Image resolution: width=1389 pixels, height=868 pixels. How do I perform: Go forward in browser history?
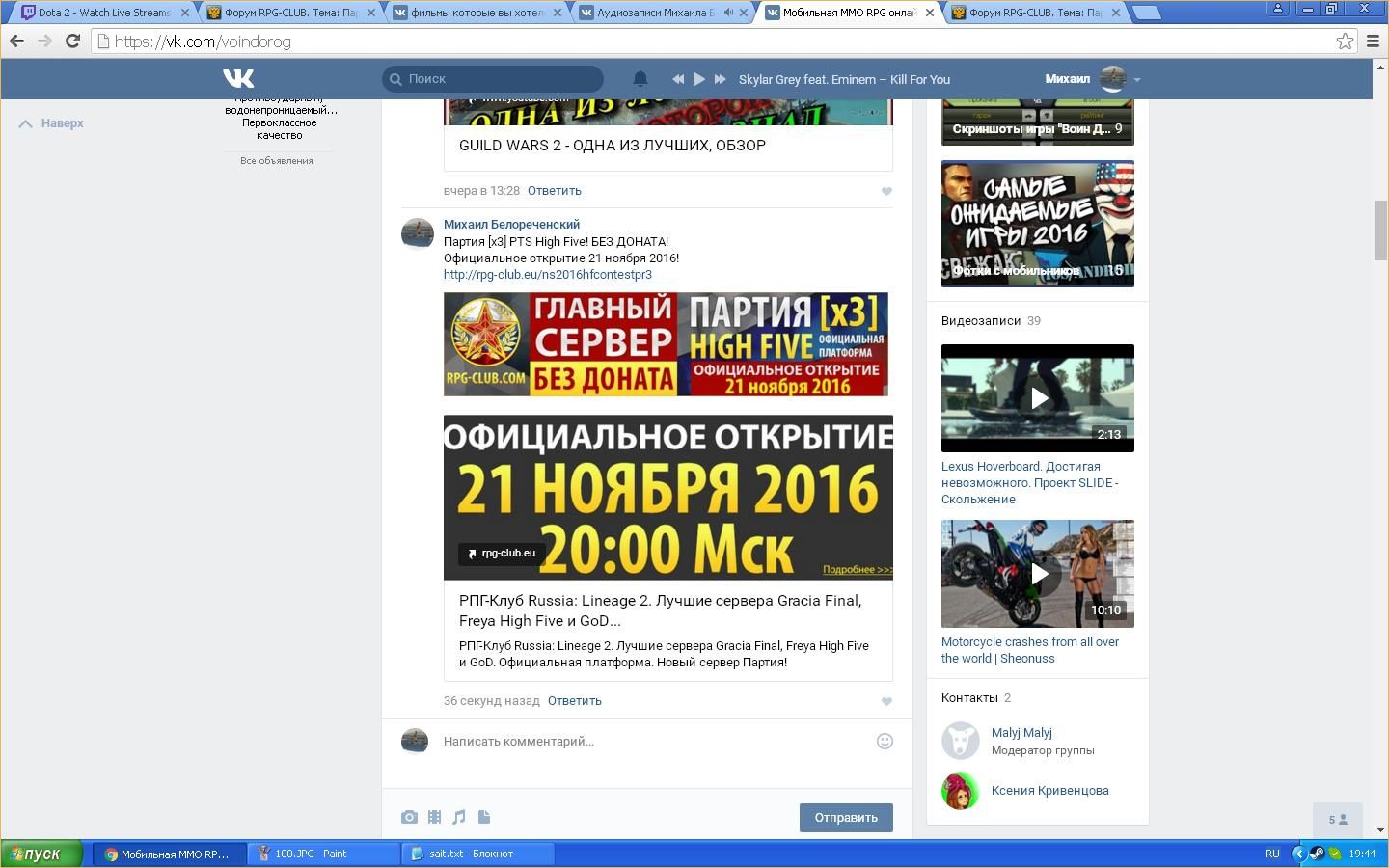pos(44,41)
